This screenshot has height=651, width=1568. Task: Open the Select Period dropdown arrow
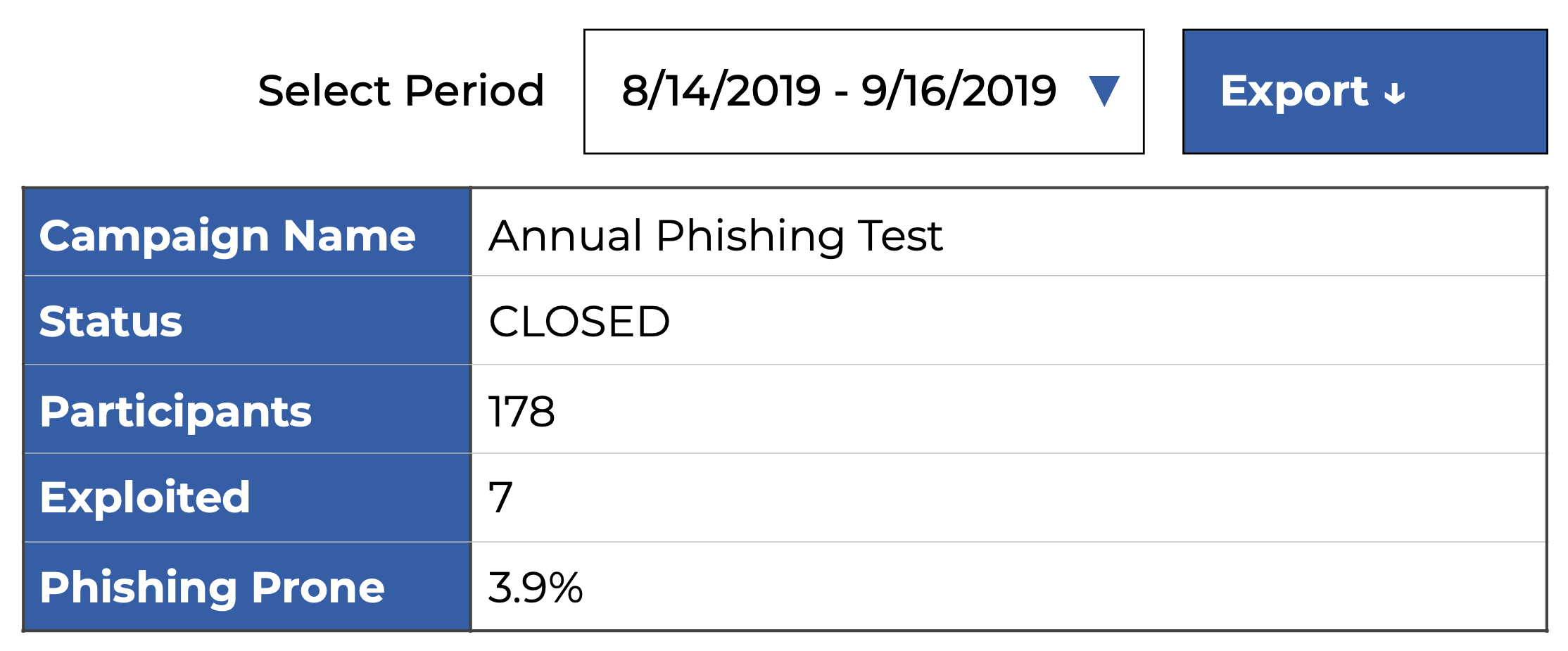1104,91
